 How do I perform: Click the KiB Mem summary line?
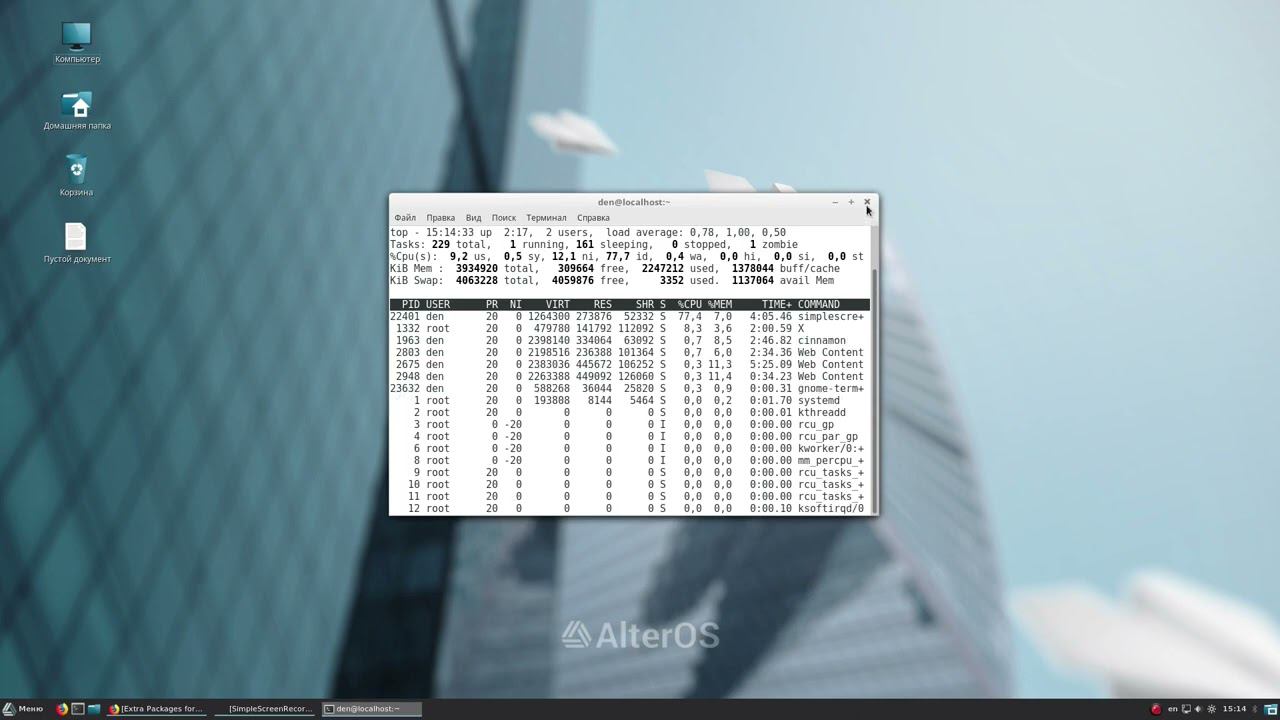[x=615, y=268]
